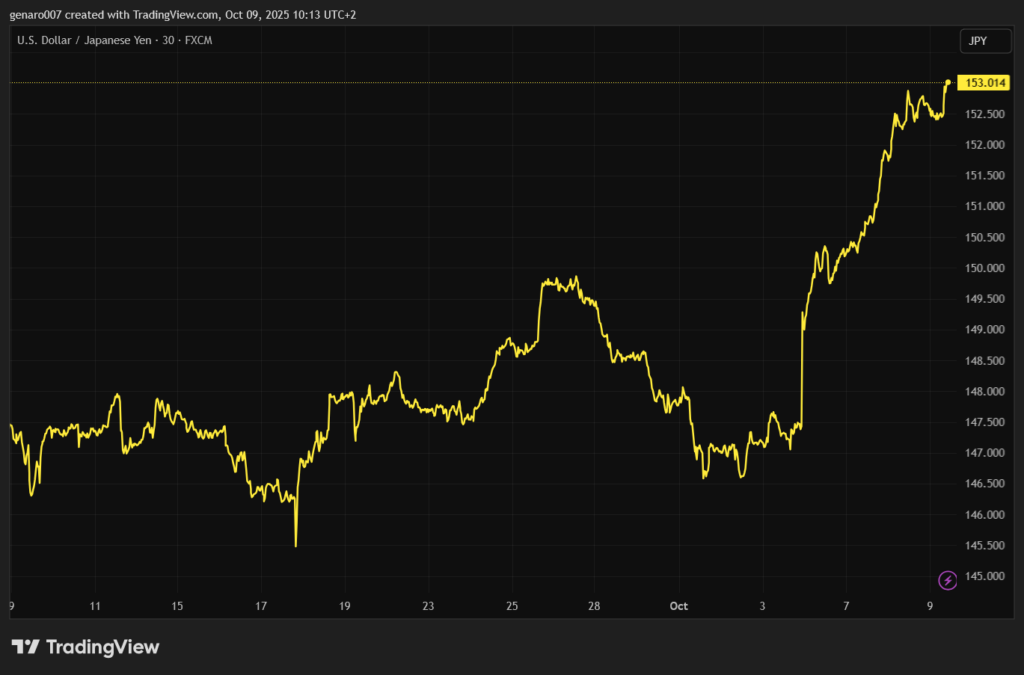Click the 148.500 price axis label
1024x675 pixels.
(x=984, y=360)
